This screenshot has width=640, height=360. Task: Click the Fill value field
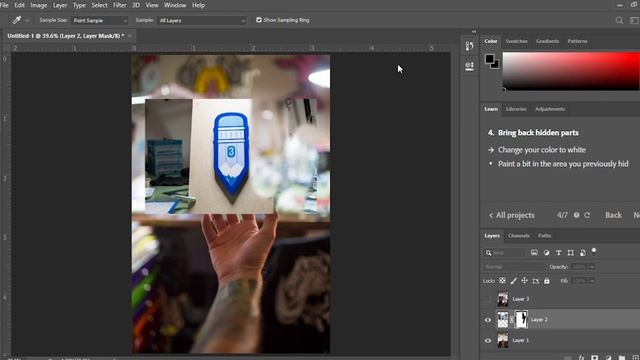(x=578, y=281)
